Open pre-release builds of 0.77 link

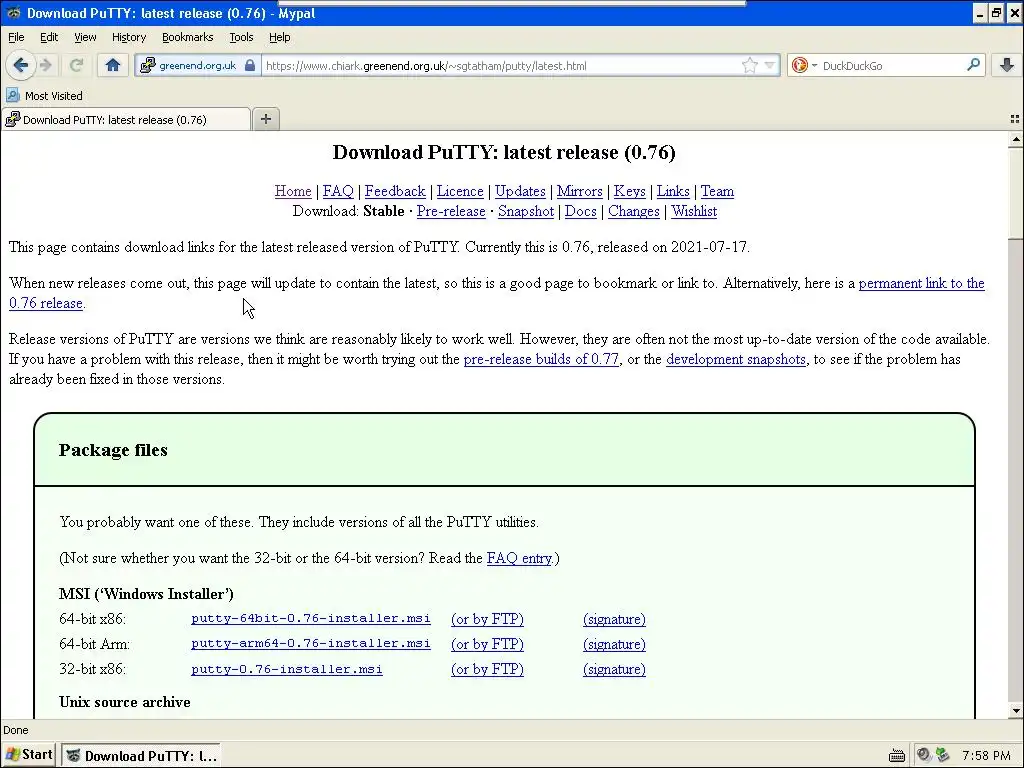541,359
